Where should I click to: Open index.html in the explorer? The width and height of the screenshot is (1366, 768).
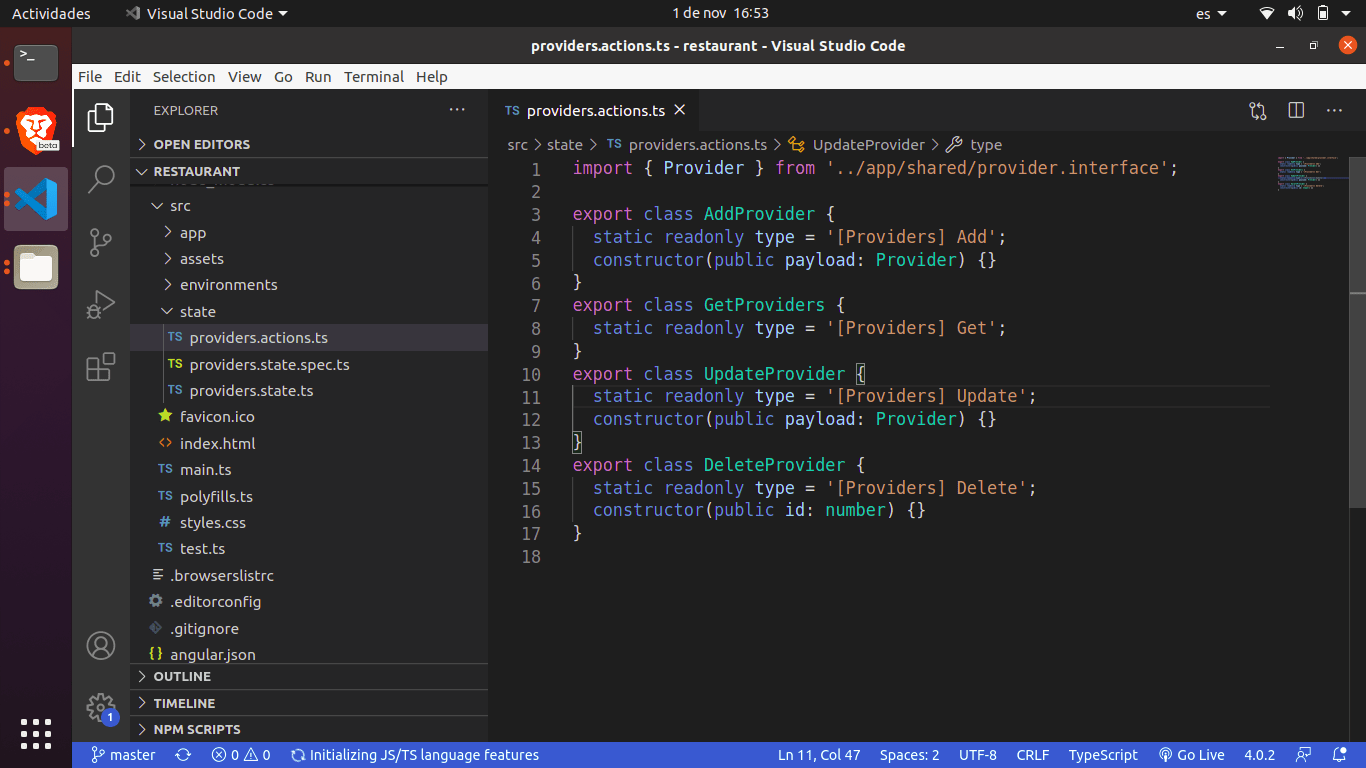pos(309,443)
